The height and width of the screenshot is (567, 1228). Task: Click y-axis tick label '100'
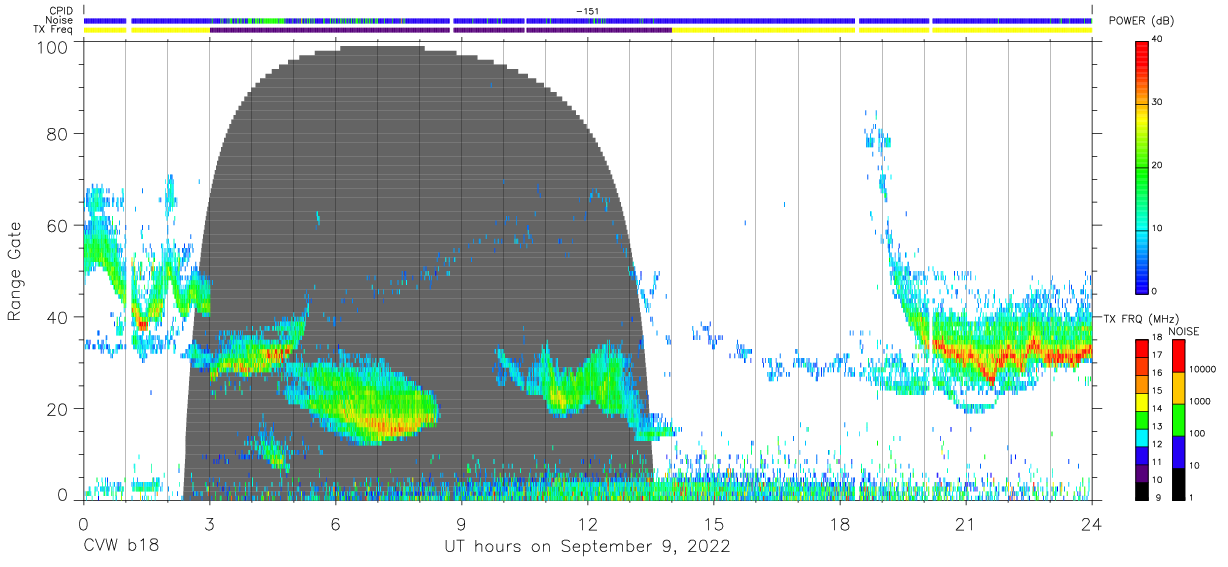(x=51, y=46)
